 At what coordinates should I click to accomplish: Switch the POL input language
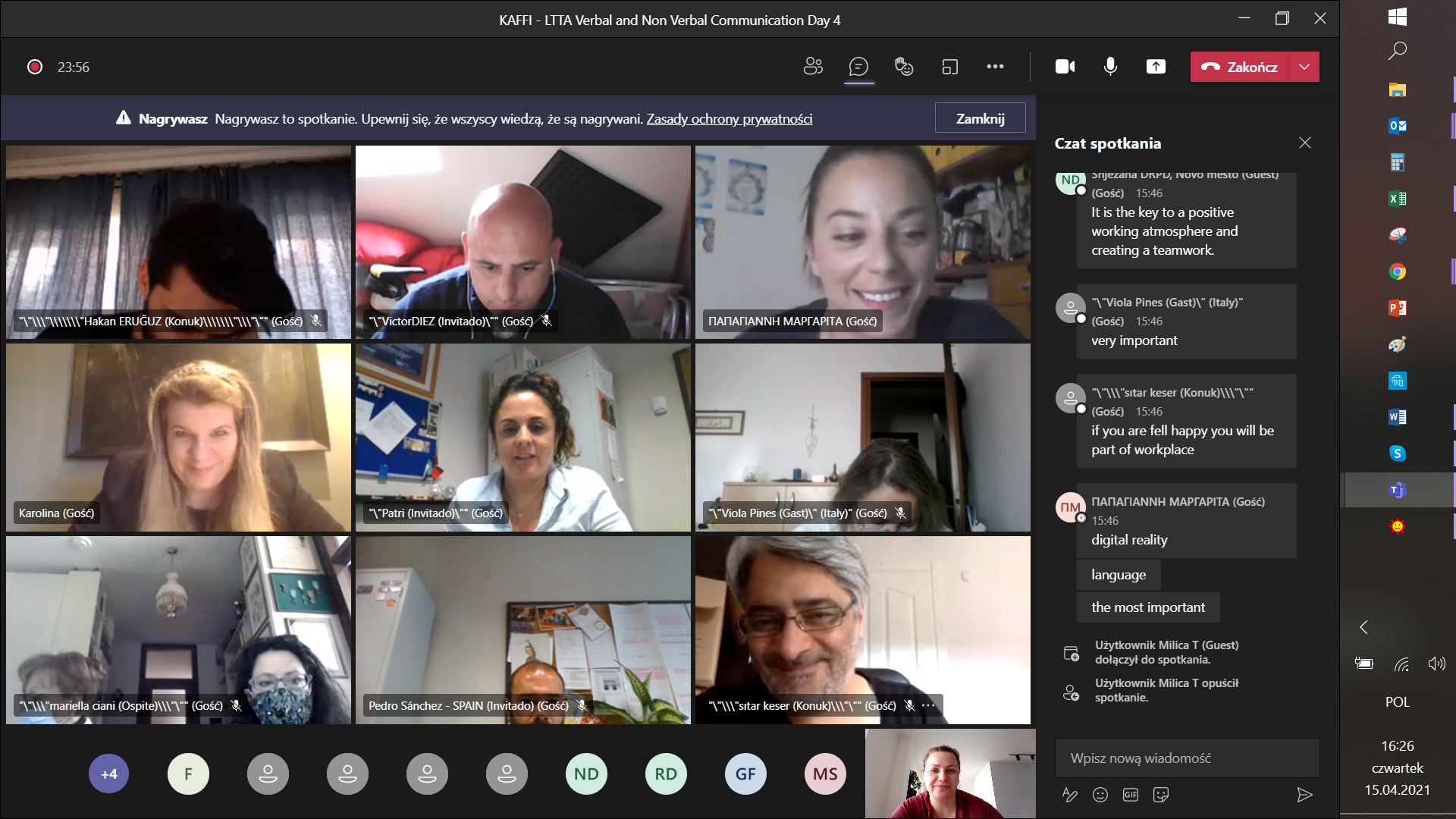click(x=1398, y=702)
